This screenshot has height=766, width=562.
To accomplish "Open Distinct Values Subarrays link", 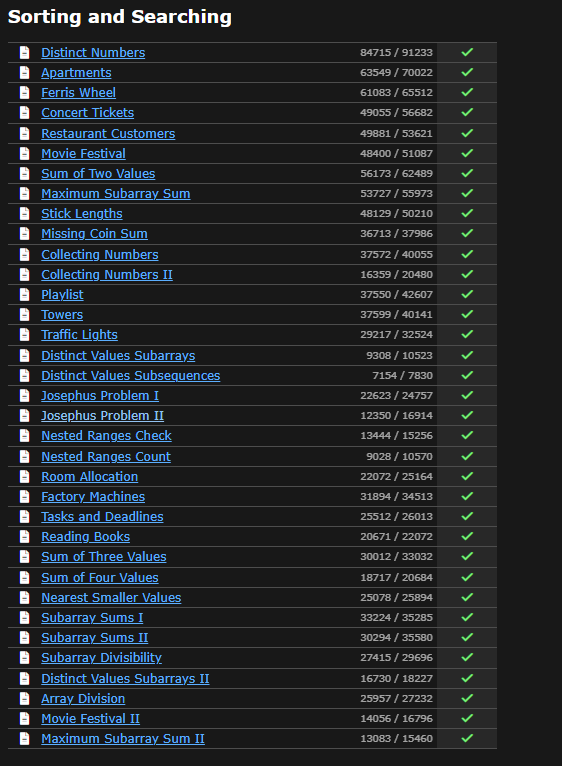I will pyautogui.click(x=118, y=356).
